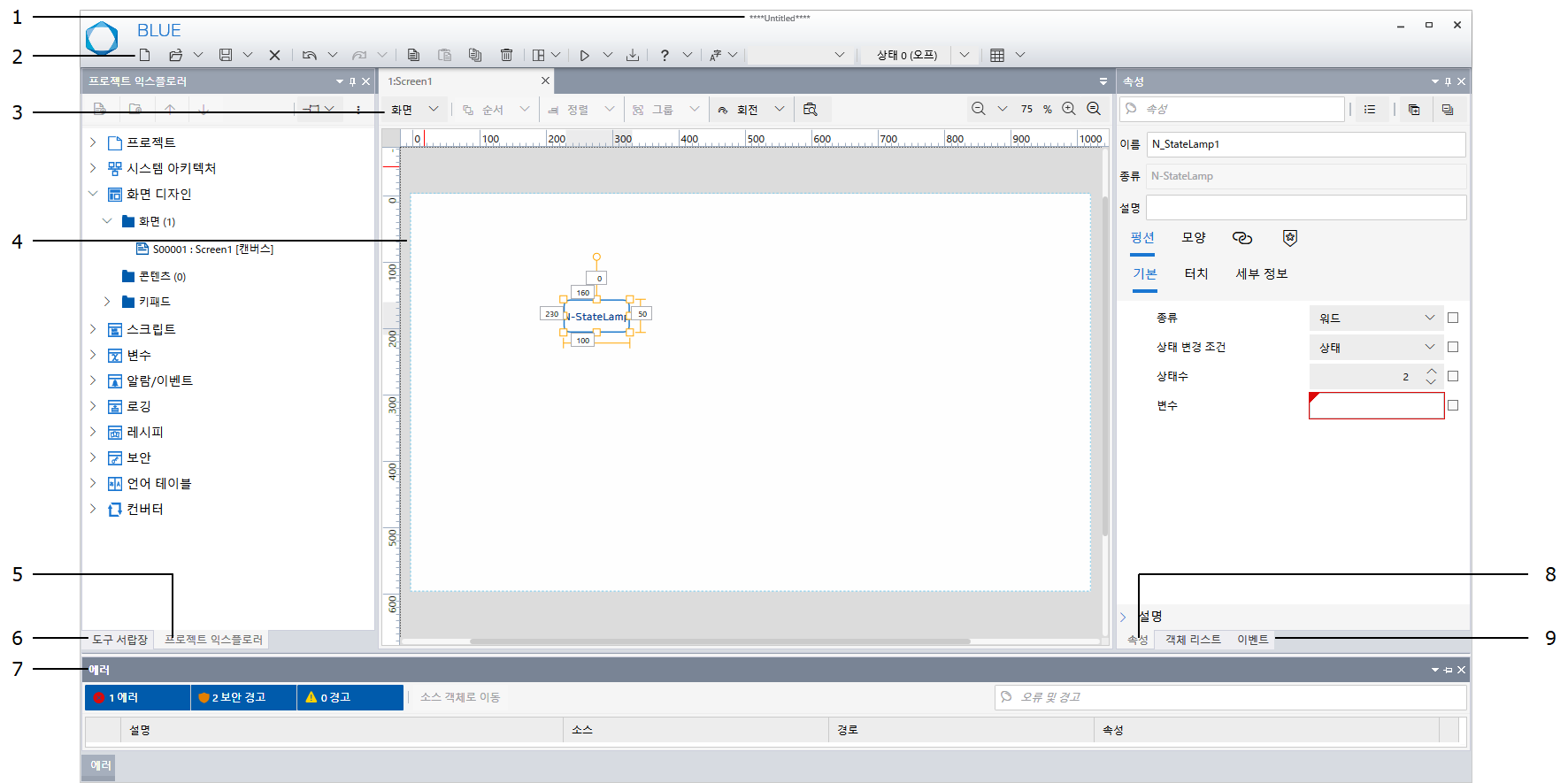Tick the checkbox beside 상태 변경 조건
This screenshot has width=1568, height=783.
coord(1453,347)
